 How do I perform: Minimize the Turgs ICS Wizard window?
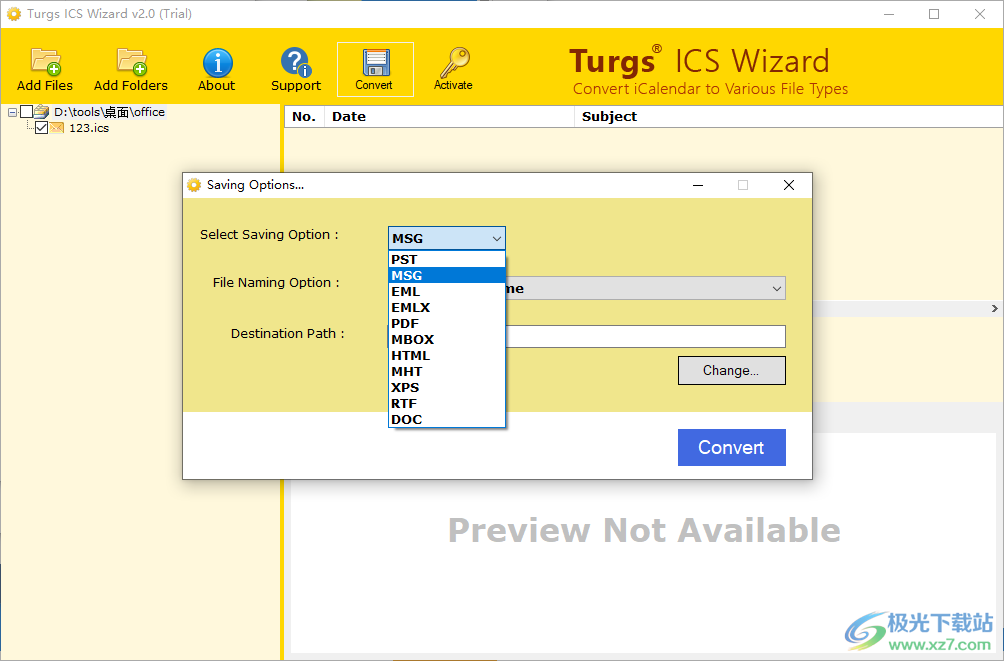pyautogui.click(x=889, y=14)
